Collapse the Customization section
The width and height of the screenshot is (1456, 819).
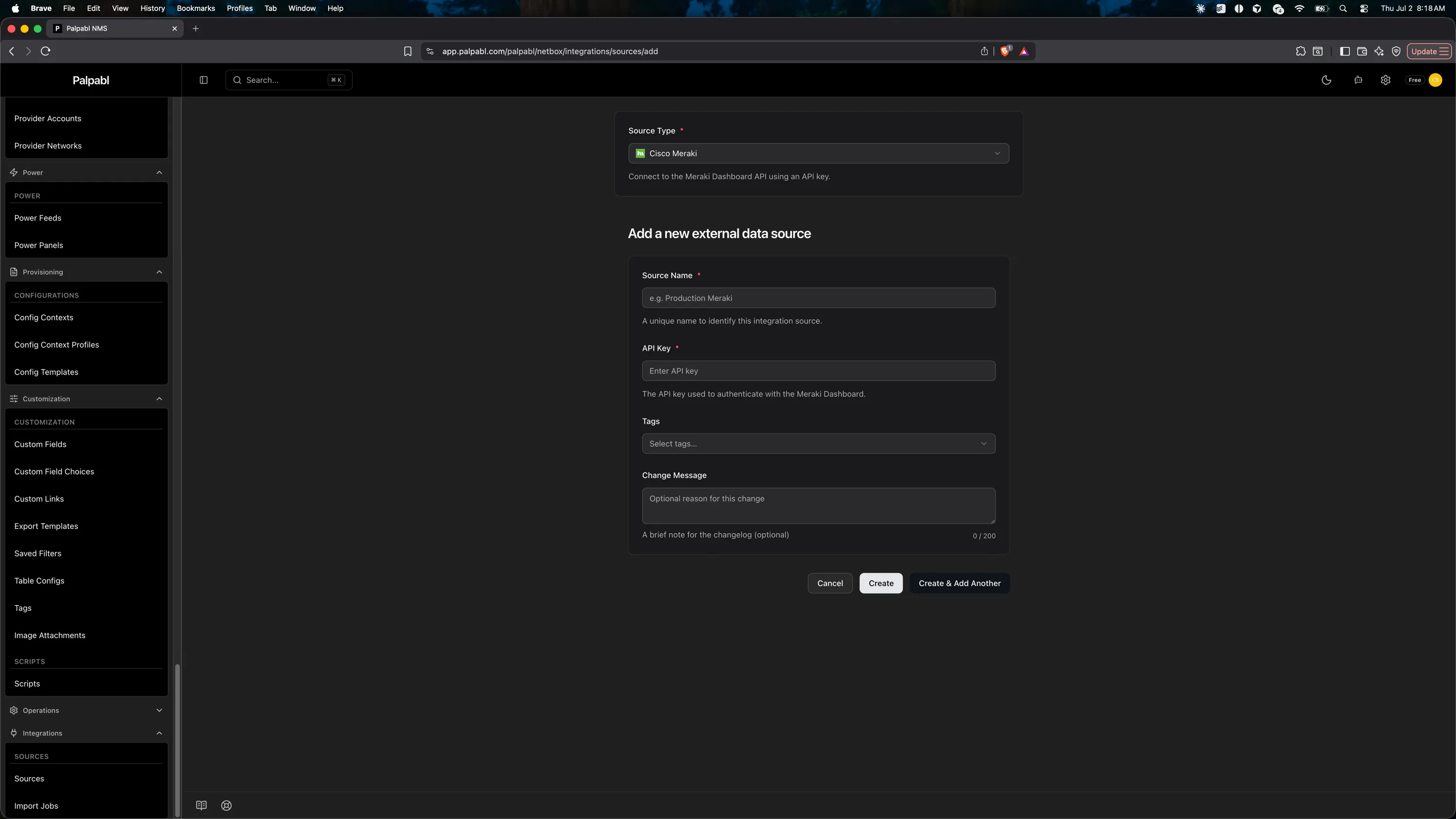(159, 398)
